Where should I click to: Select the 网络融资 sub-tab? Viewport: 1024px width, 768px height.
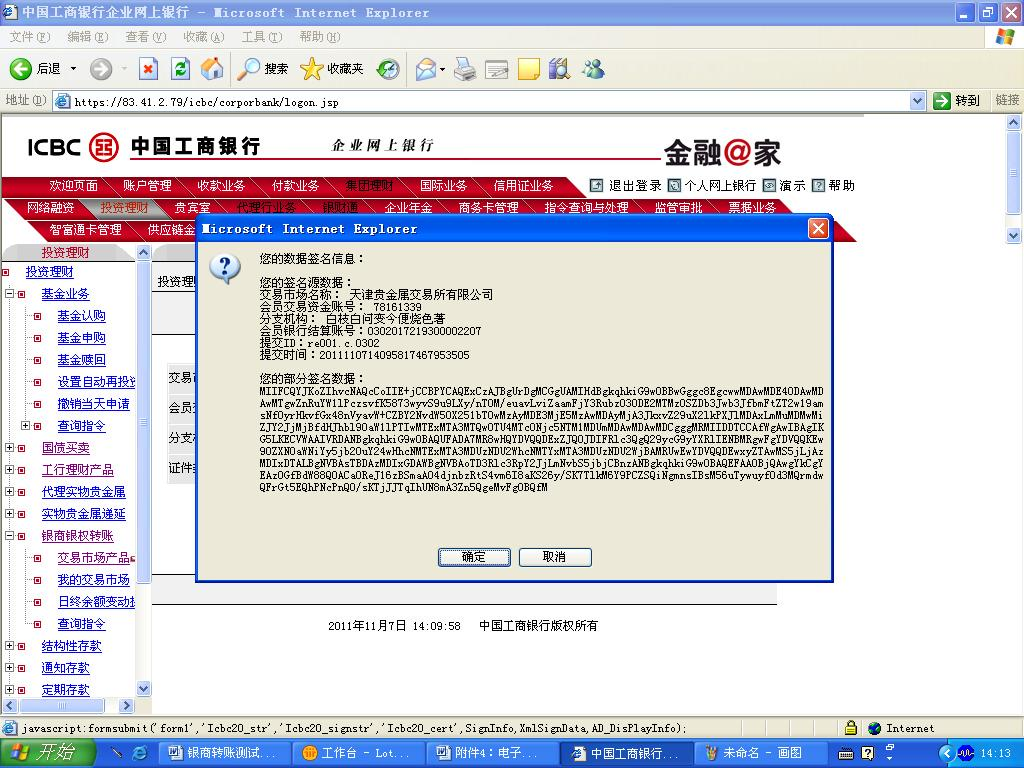coord(50,207)
